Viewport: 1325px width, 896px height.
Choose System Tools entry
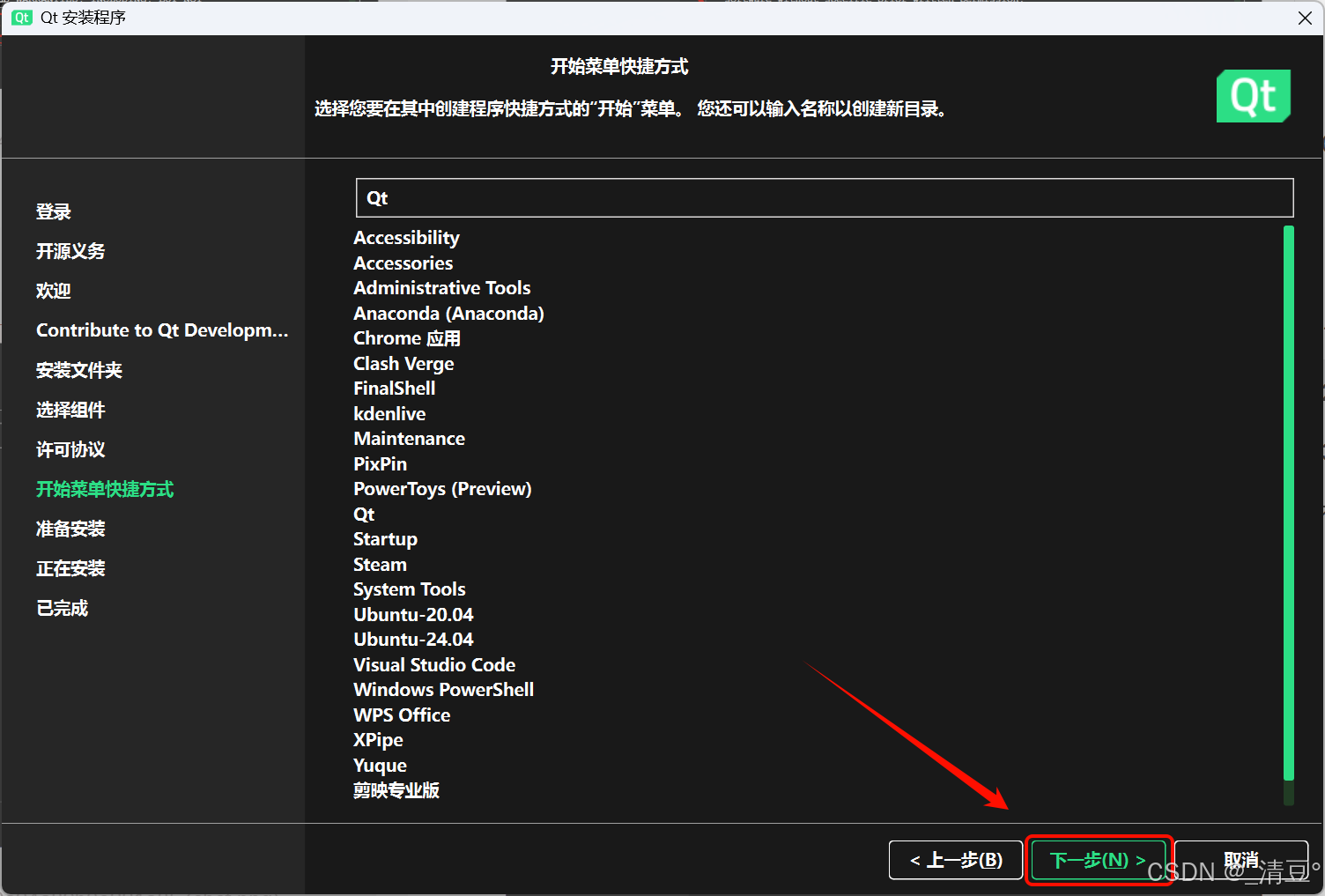click(x=409, y=589)
